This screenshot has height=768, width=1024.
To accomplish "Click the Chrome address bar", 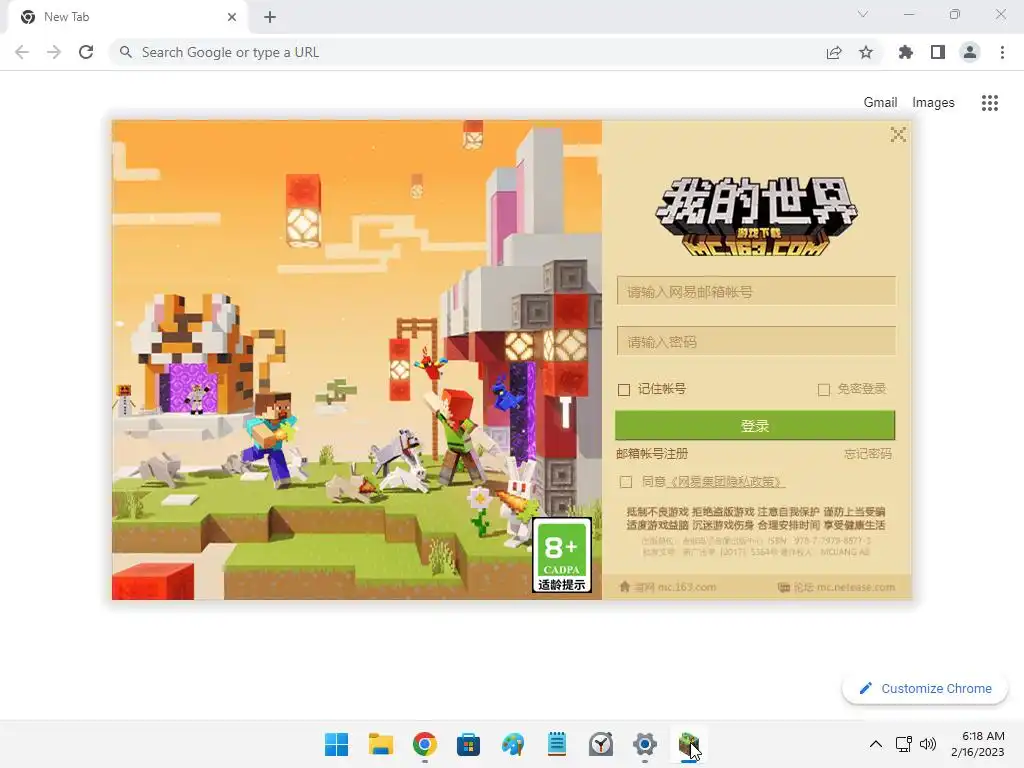I will click(470, 52).
